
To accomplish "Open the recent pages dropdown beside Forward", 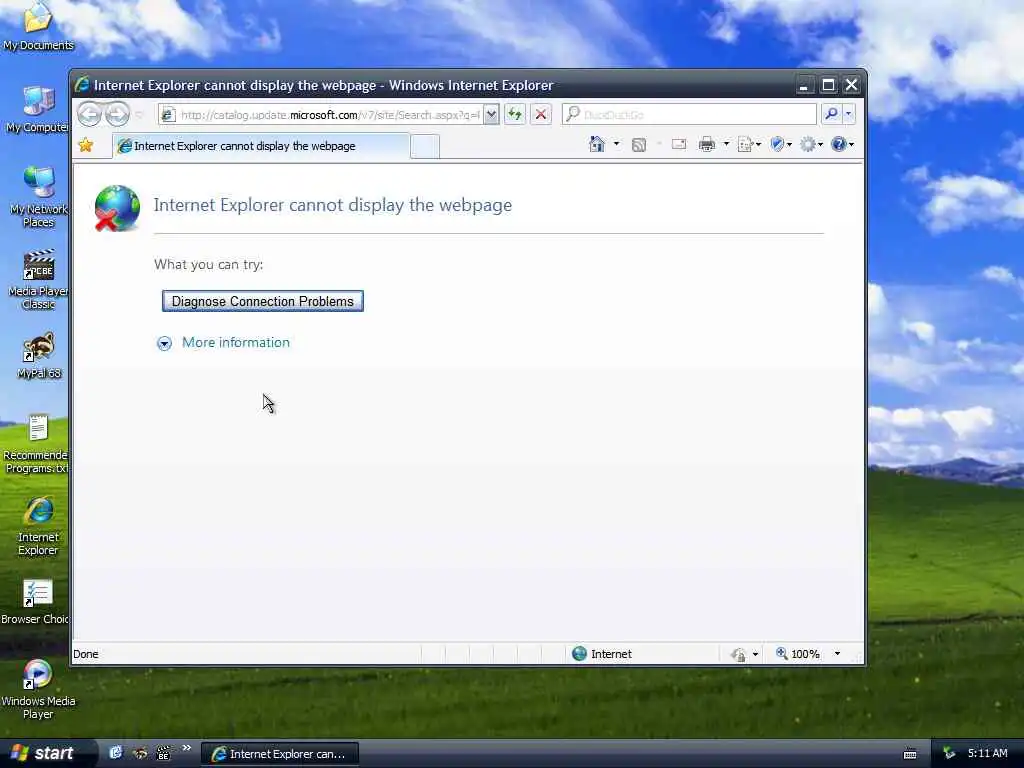I will pos(139,115).
